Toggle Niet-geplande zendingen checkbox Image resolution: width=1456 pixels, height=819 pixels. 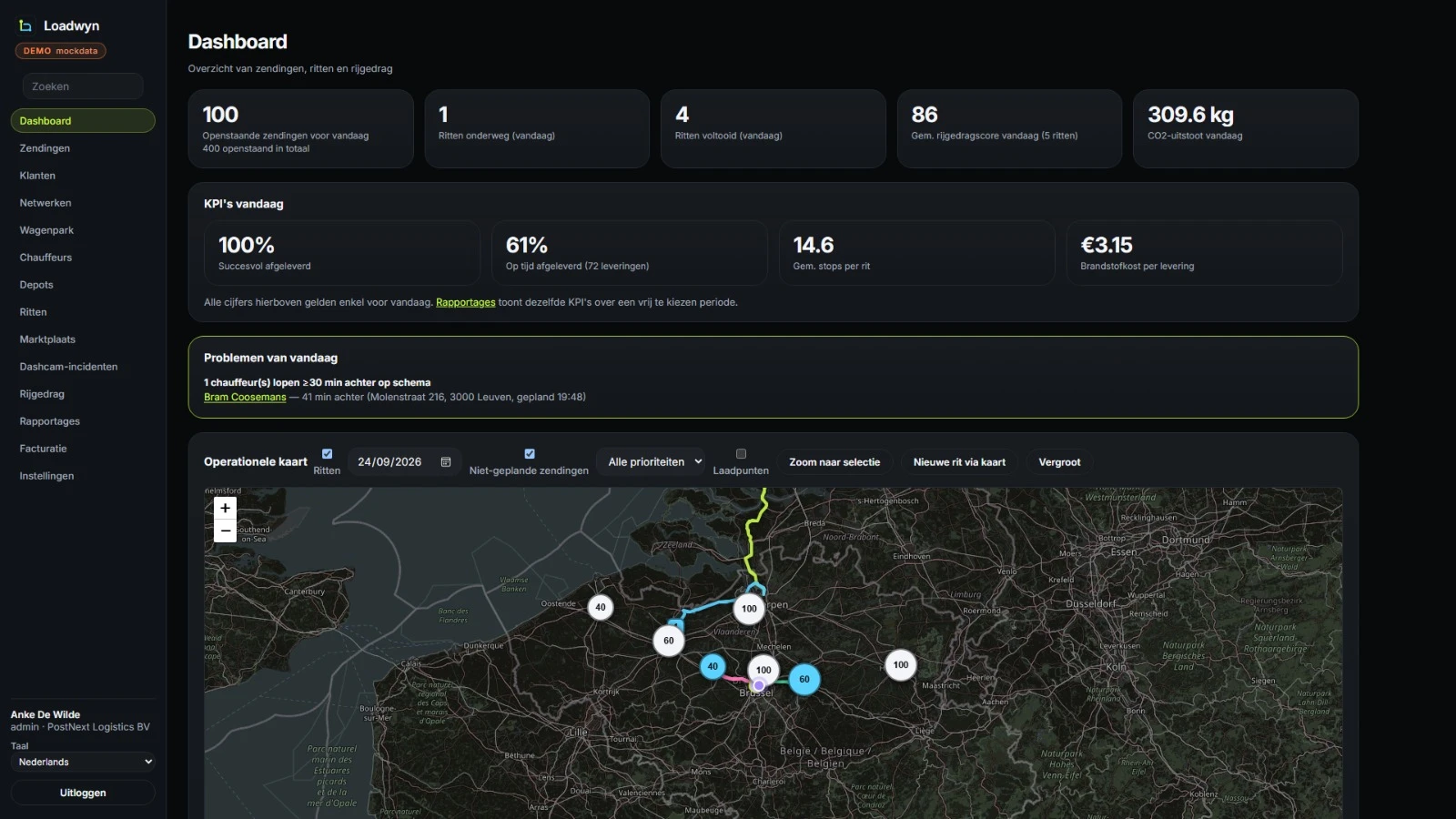(530, 453)
